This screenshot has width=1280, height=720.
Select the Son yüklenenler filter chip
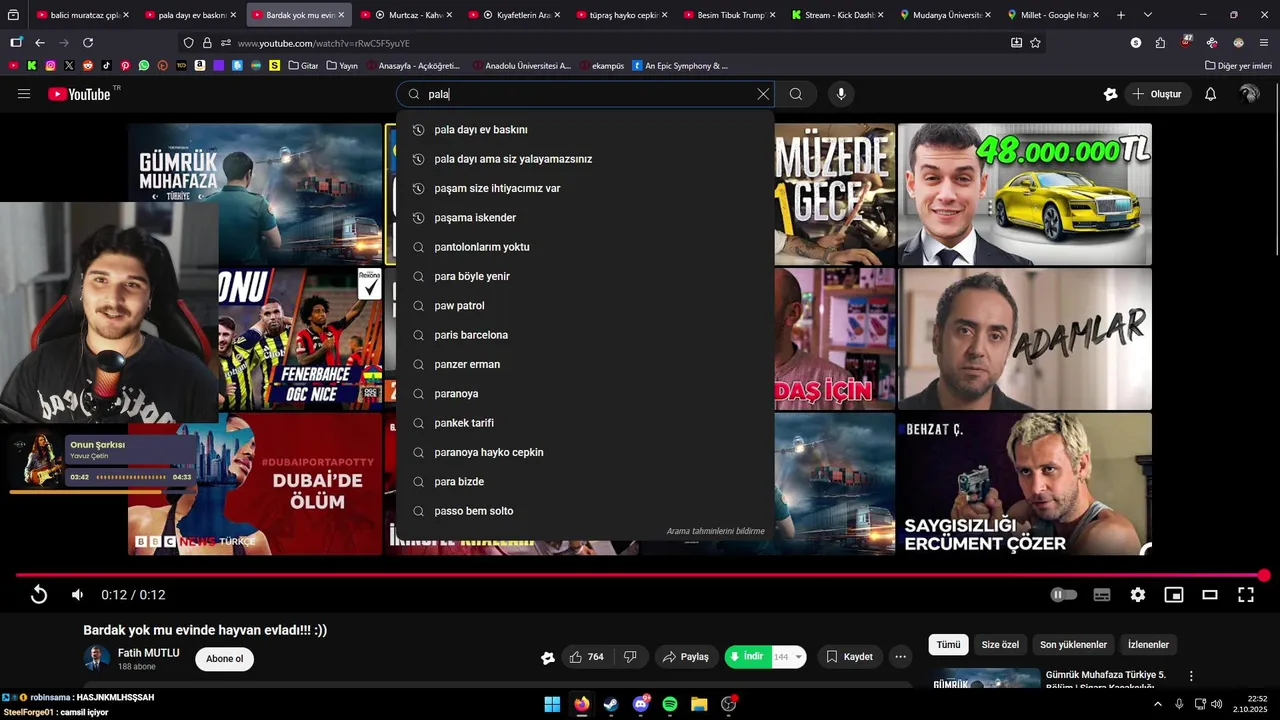tap(1073, 645)
